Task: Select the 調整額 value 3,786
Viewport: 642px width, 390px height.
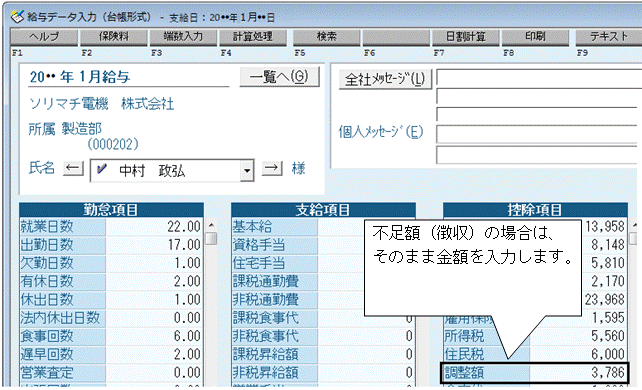Action: pos(578,372)
